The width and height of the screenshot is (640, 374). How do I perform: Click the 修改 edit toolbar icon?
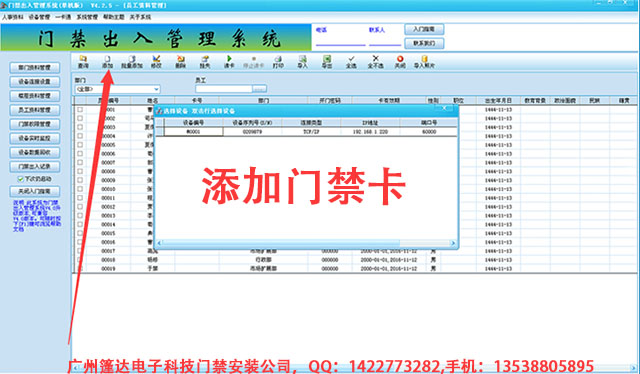click(x=156, y=62)
